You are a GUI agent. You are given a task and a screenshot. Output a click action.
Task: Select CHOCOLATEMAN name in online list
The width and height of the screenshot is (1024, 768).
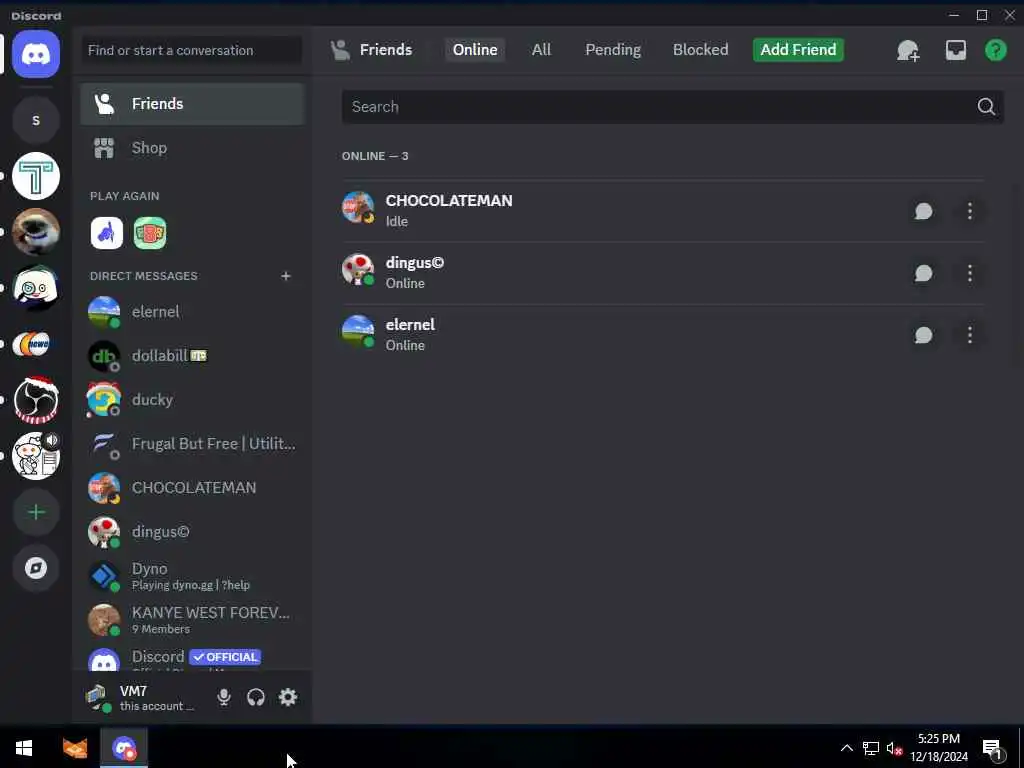click(x=449, y=201)
